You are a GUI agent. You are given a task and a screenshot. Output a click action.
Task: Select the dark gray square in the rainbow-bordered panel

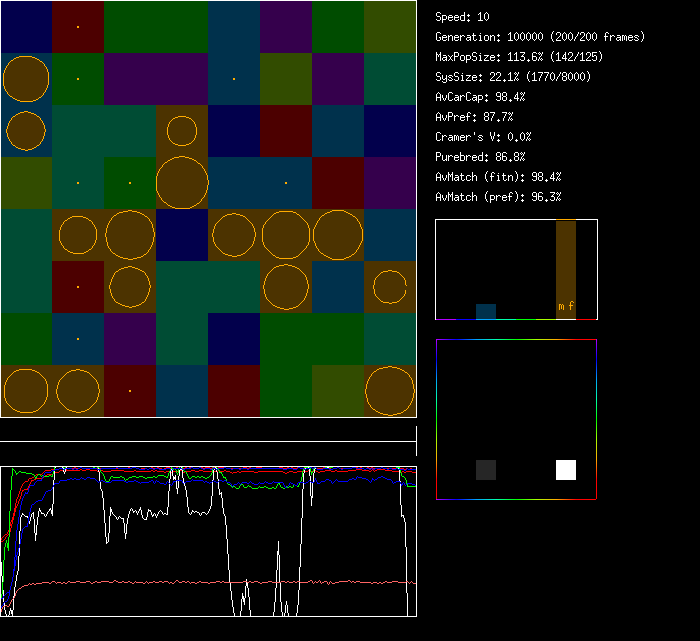coord(486,470)
